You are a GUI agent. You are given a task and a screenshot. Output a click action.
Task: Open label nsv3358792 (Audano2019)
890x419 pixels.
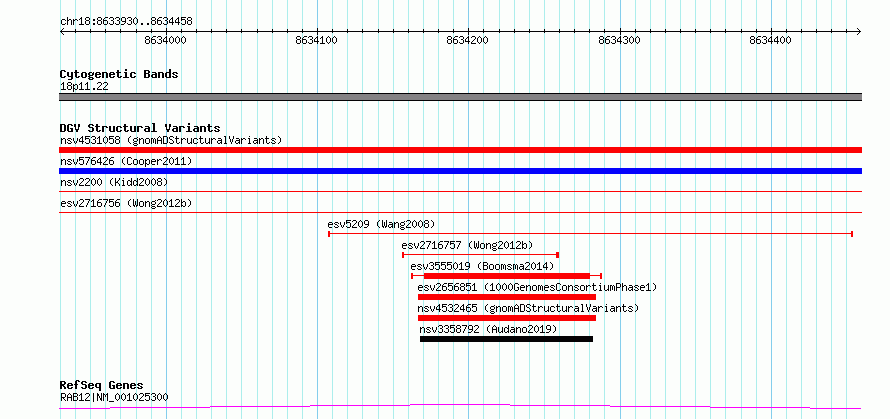(x=488, y=329)
